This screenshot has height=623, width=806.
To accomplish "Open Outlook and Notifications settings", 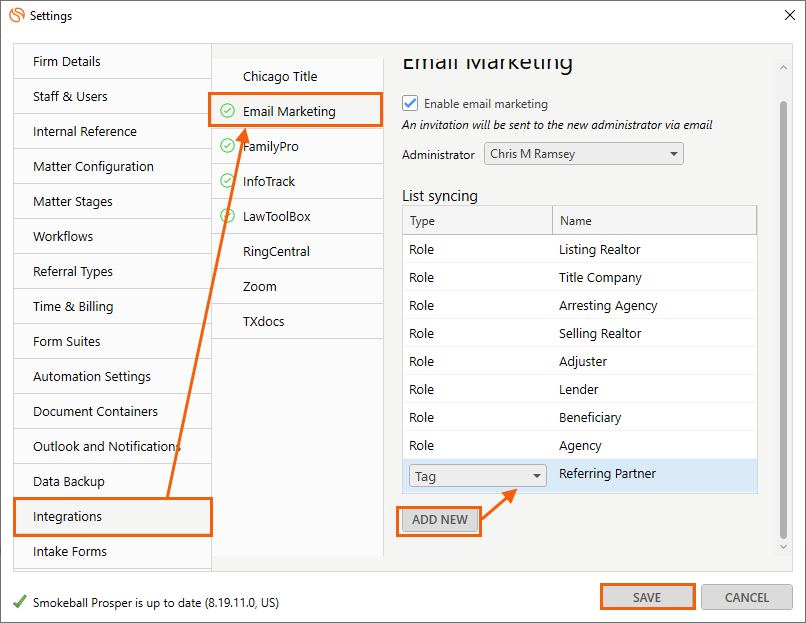I will (113, 446).
